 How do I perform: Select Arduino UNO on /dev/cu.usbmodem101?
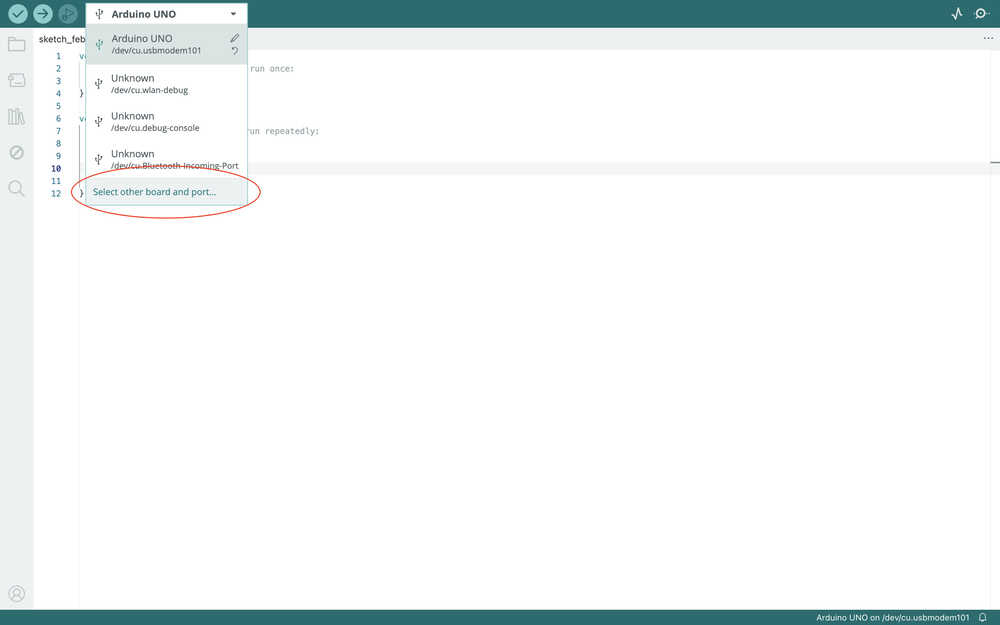(x=166, y=44)
